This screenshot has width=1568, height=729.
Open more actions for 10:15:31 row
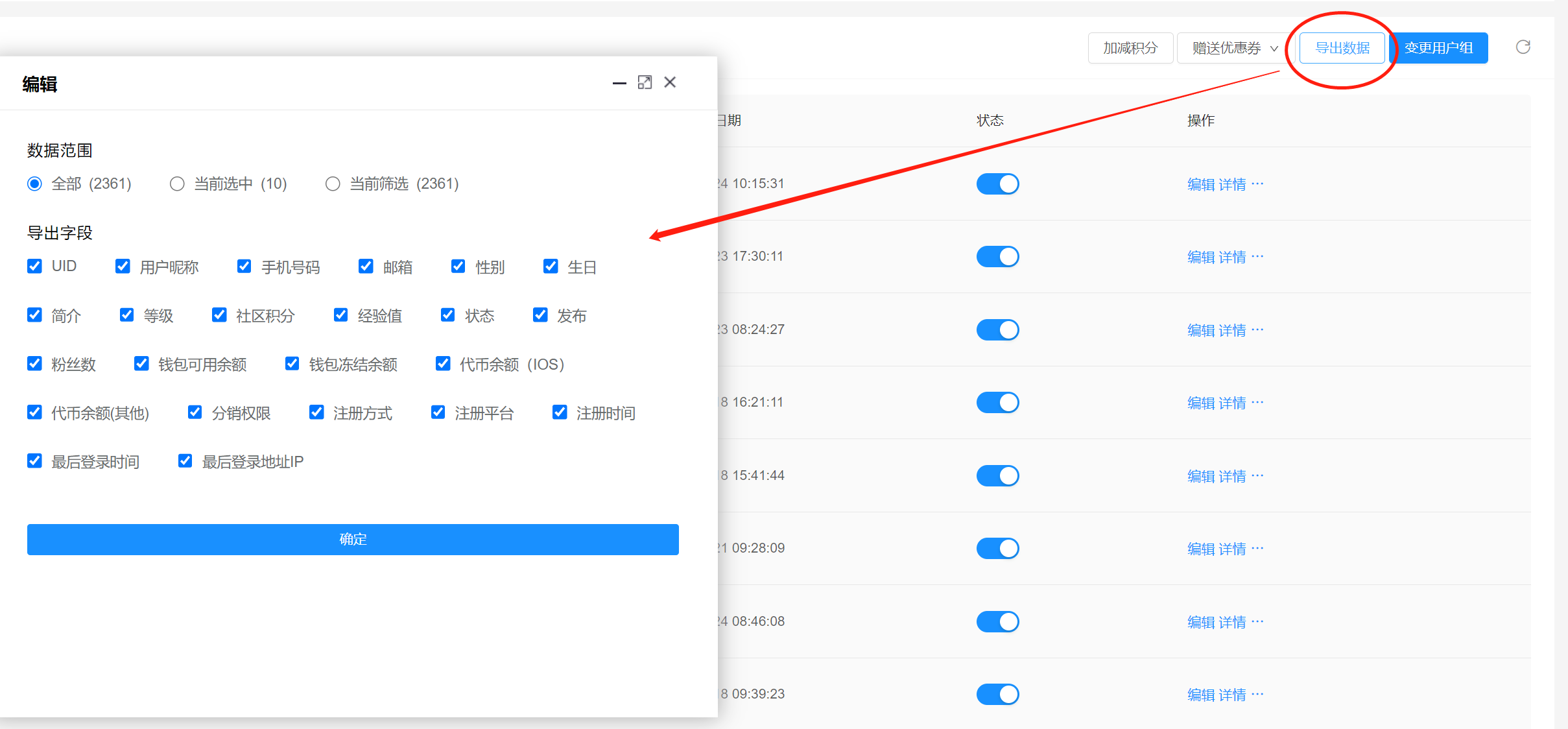pyautogui.click(x=1257, y=184)
